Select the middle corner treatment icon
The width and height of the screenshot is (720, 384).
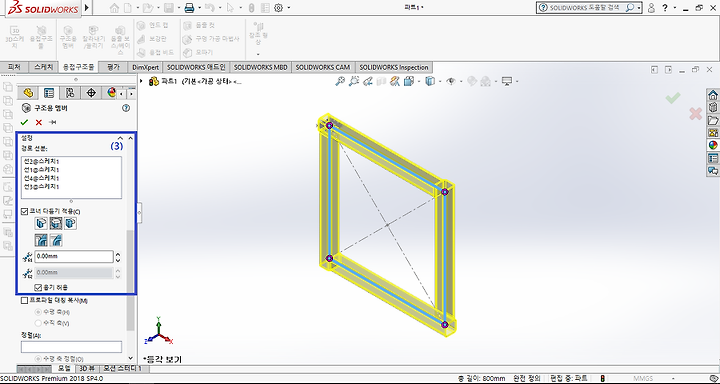pyautogui.click(x=56, y=224)
